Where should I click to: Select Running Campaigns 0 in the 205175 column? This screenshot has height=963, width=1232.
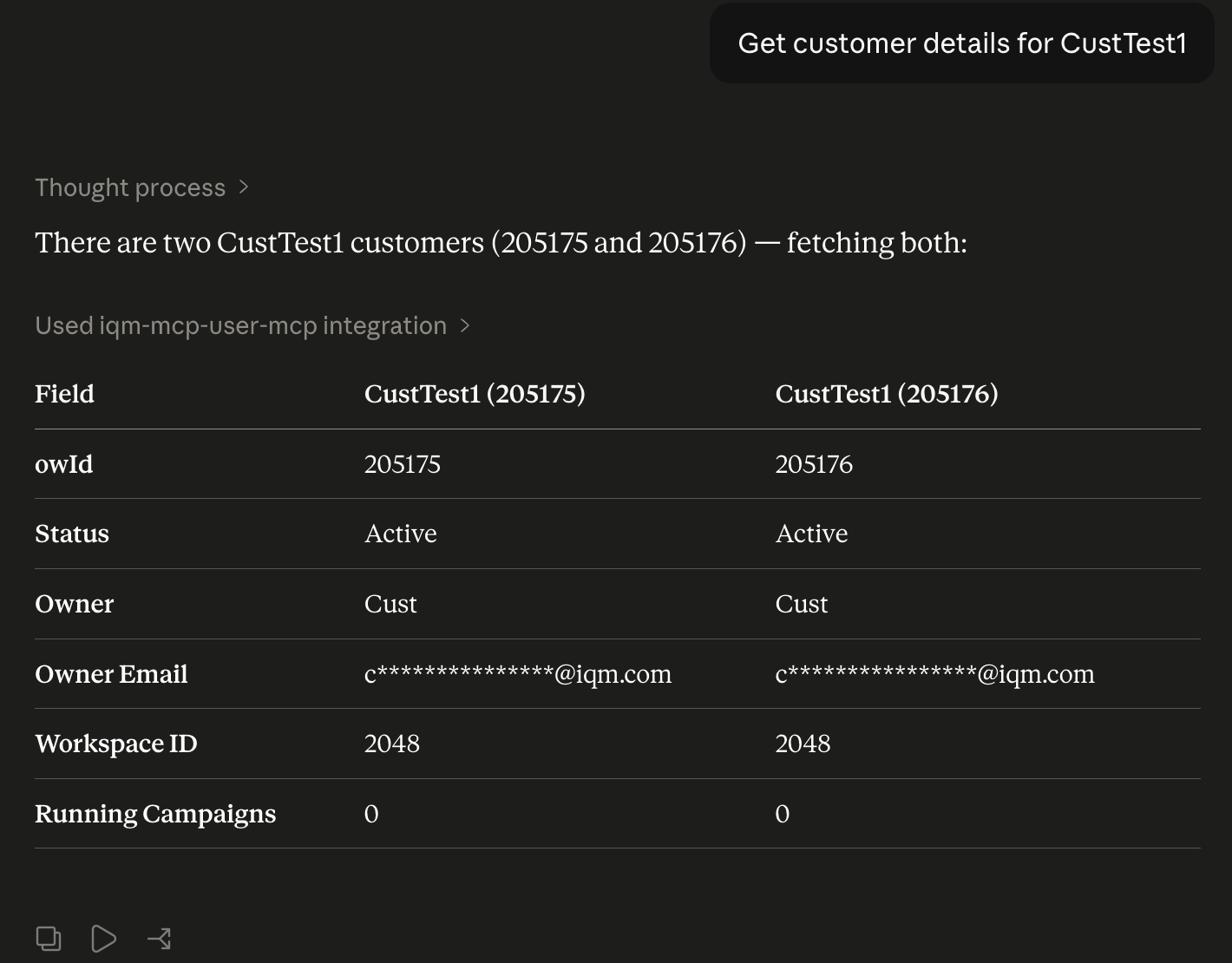click(x=371, y=814)
